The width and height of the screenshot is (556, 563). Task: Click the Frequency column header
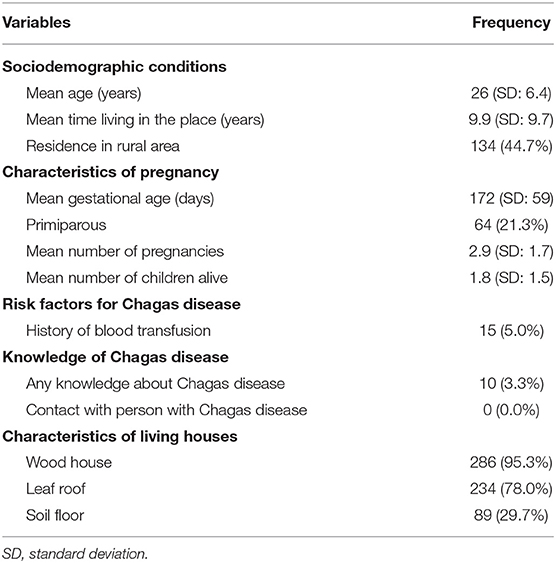pyautogui.click(x=511, y=23)
